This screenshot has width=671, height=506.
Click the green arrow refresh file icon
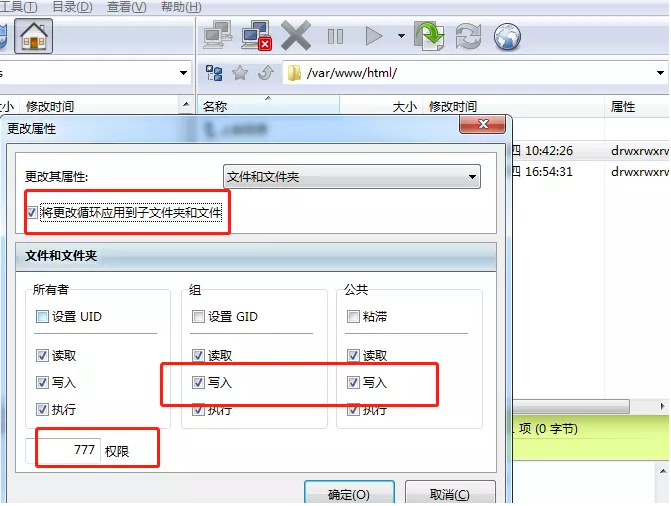tap(429, 36)
